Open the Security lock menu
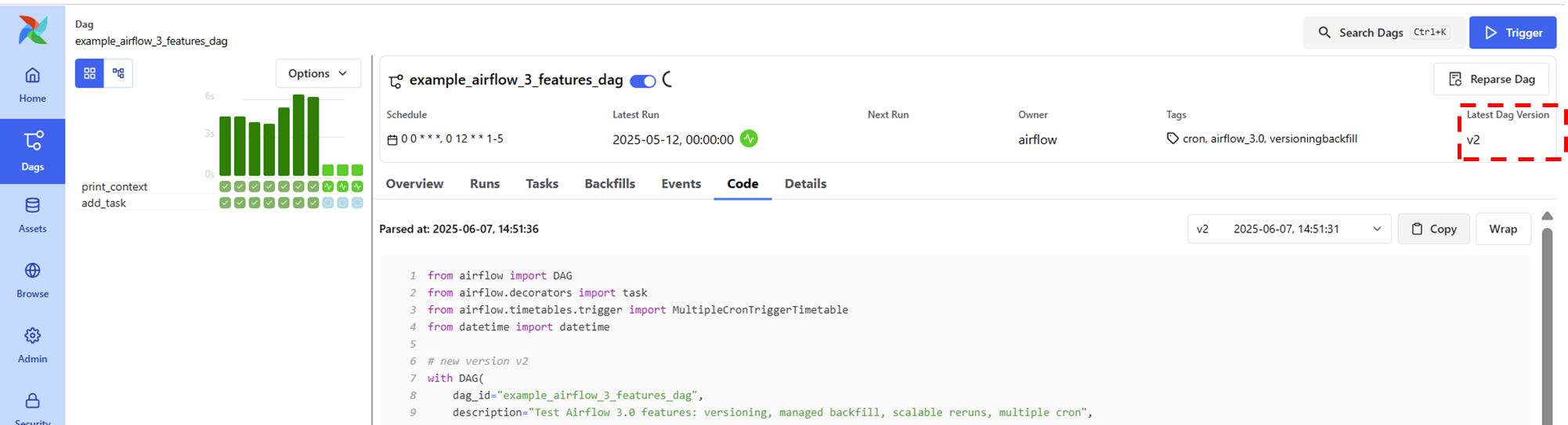The width and height of the screenshot is (1568, 425). 32,407
